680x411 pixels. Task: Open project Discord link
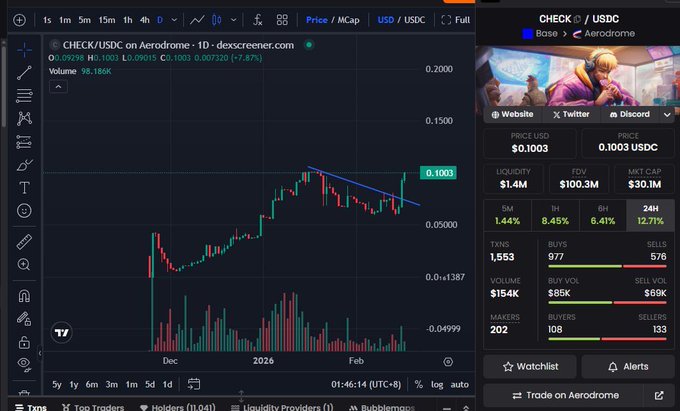tap(630, 114)
